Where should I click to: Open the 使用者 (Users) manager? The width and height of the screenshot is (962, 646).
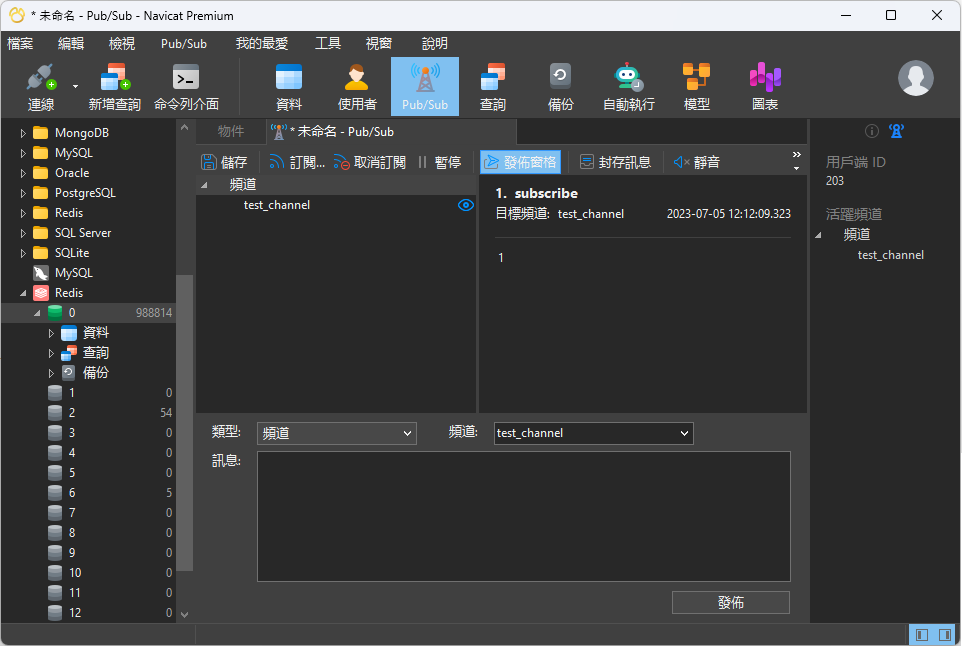pos(357,85)
